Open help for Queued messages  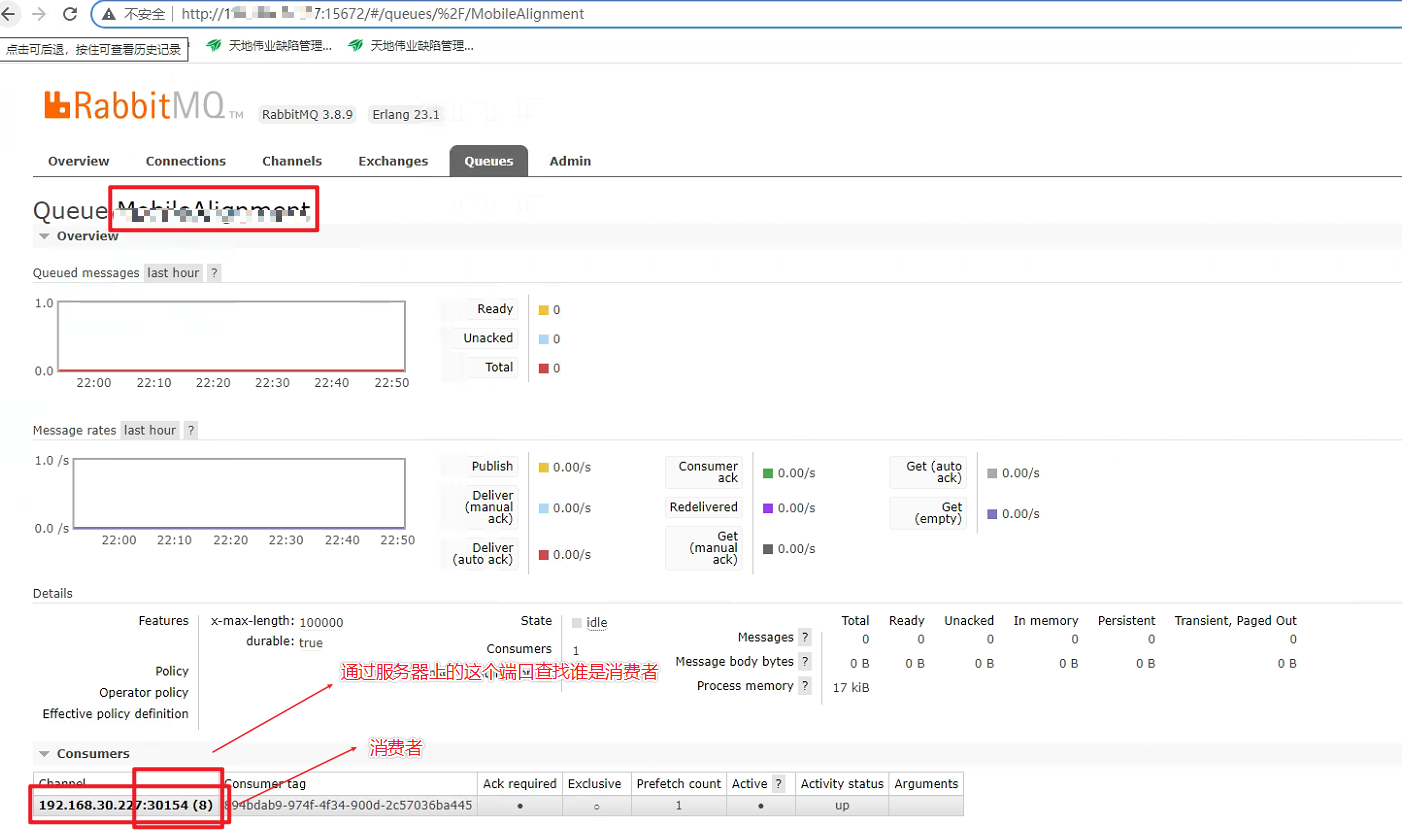[214, 273]
